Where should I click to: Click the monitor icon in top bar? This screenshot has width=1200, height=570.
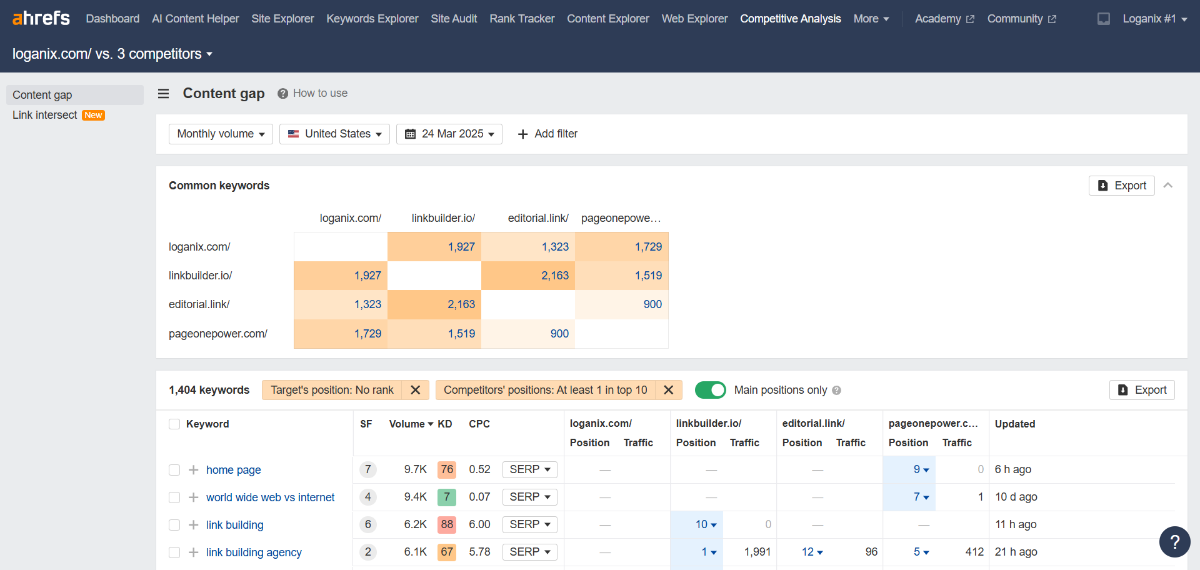1104,19
